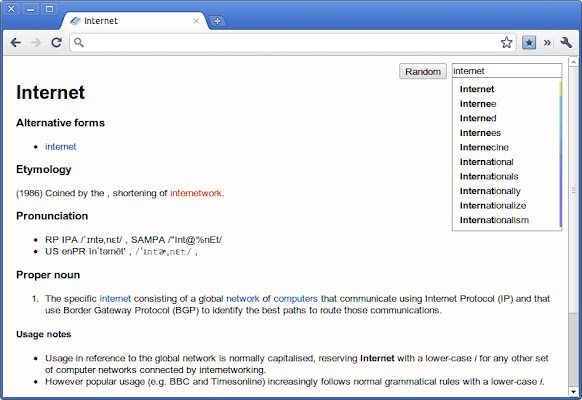Screen dimensions: 582x400
Task: Open the 'internet' link under Alternative forms
Action: 61,147
